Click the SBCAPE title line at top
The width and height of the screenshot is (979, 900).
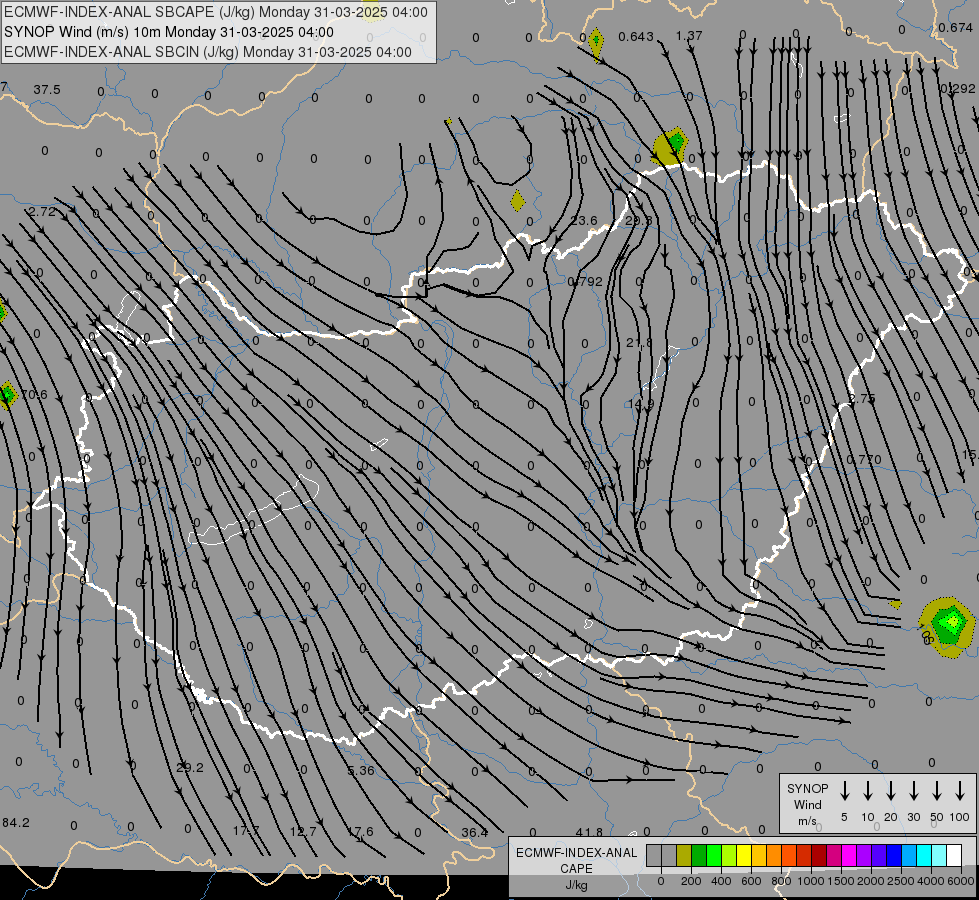tap(216, 12)
